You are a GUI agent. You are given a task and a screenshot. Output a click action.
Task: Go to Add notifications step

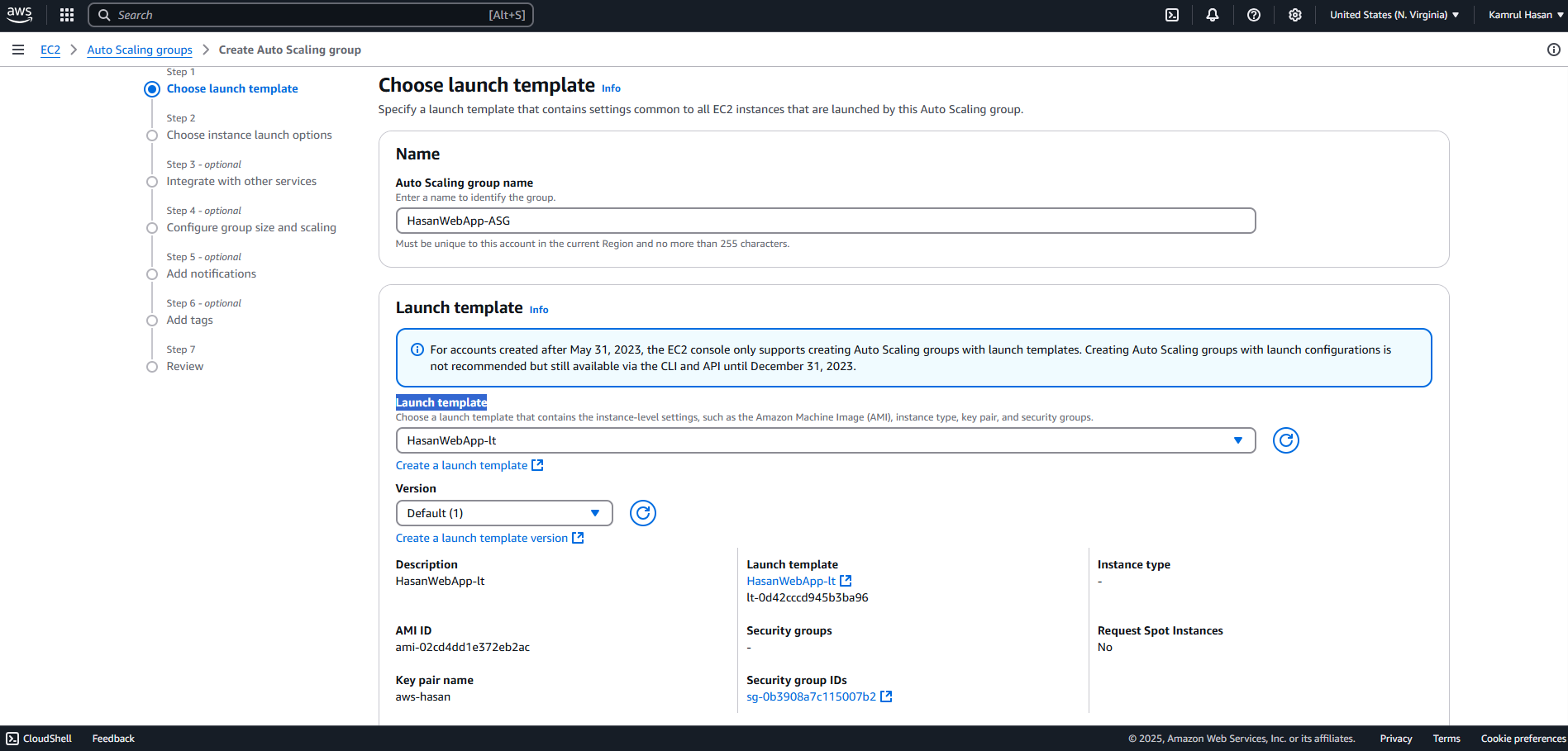(x=211, y=273)
